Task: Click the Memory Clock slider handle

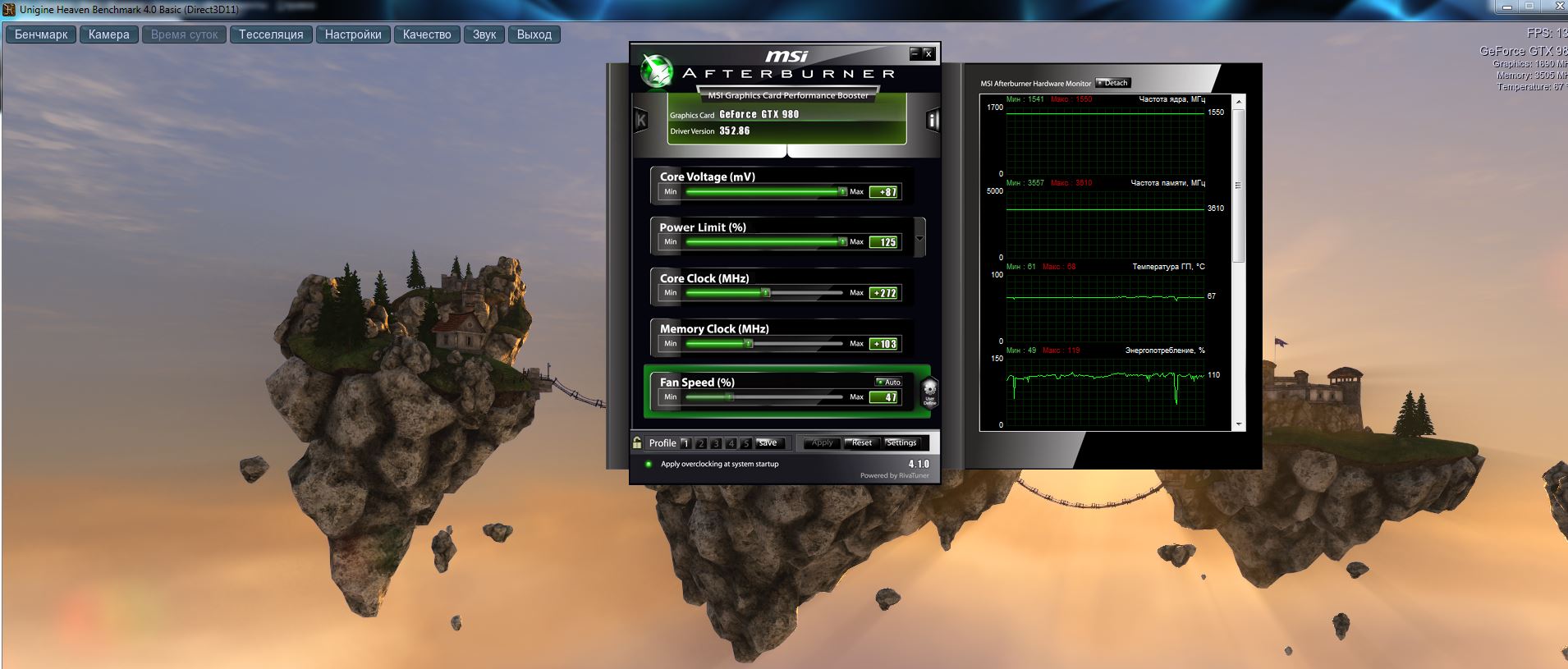Action: 749,344
